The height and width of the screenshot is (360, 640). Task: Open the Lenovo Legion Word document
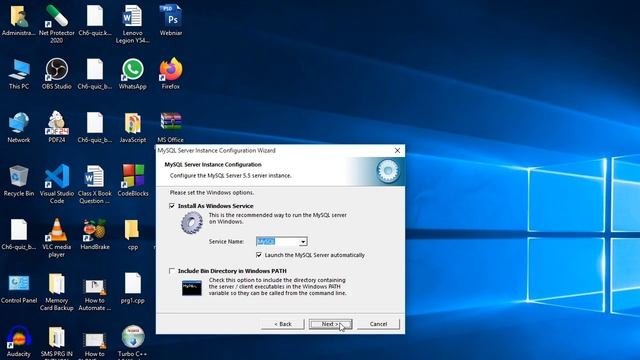(133, 24)
